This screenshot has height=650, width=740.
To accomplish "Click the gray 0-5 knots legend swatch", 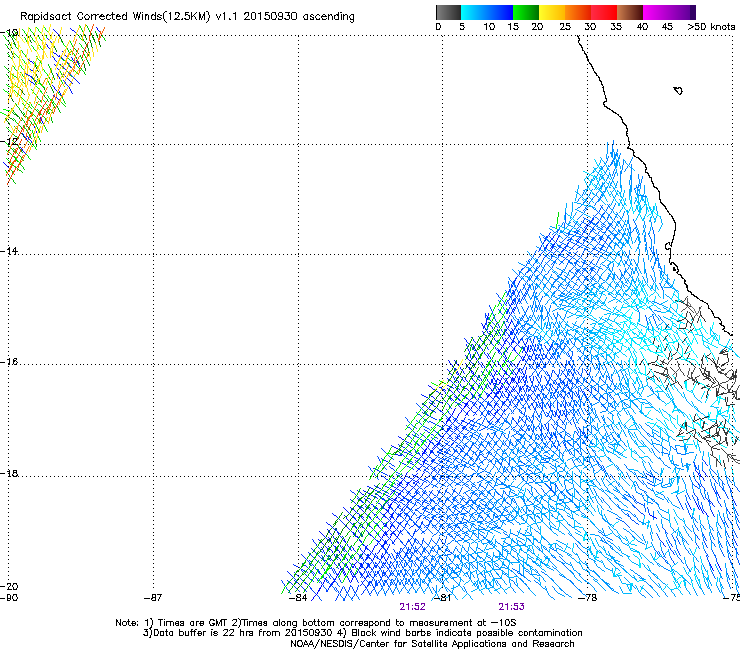I will click(x=448, y=12).
